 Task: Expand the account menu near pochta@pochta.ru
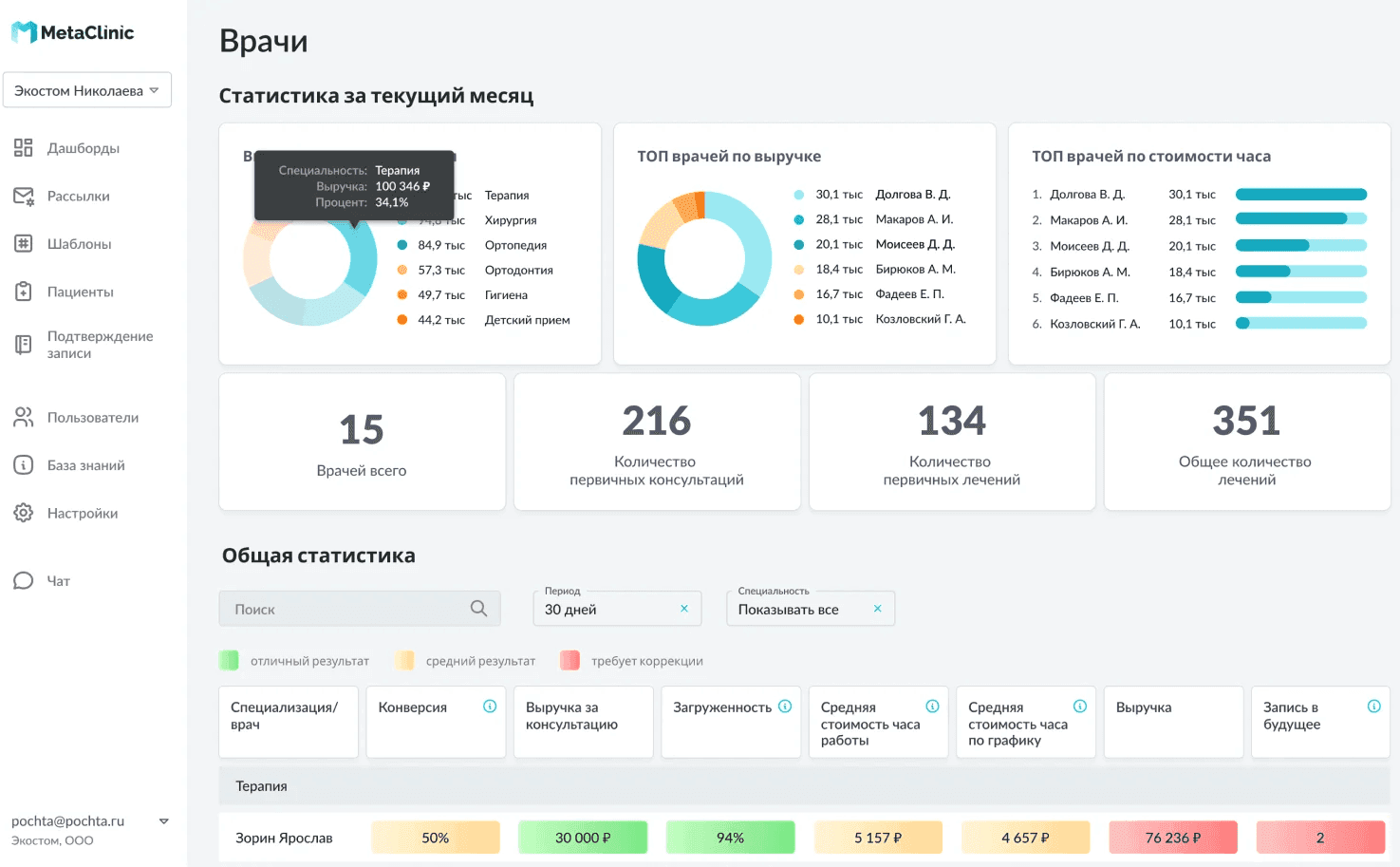163,820
